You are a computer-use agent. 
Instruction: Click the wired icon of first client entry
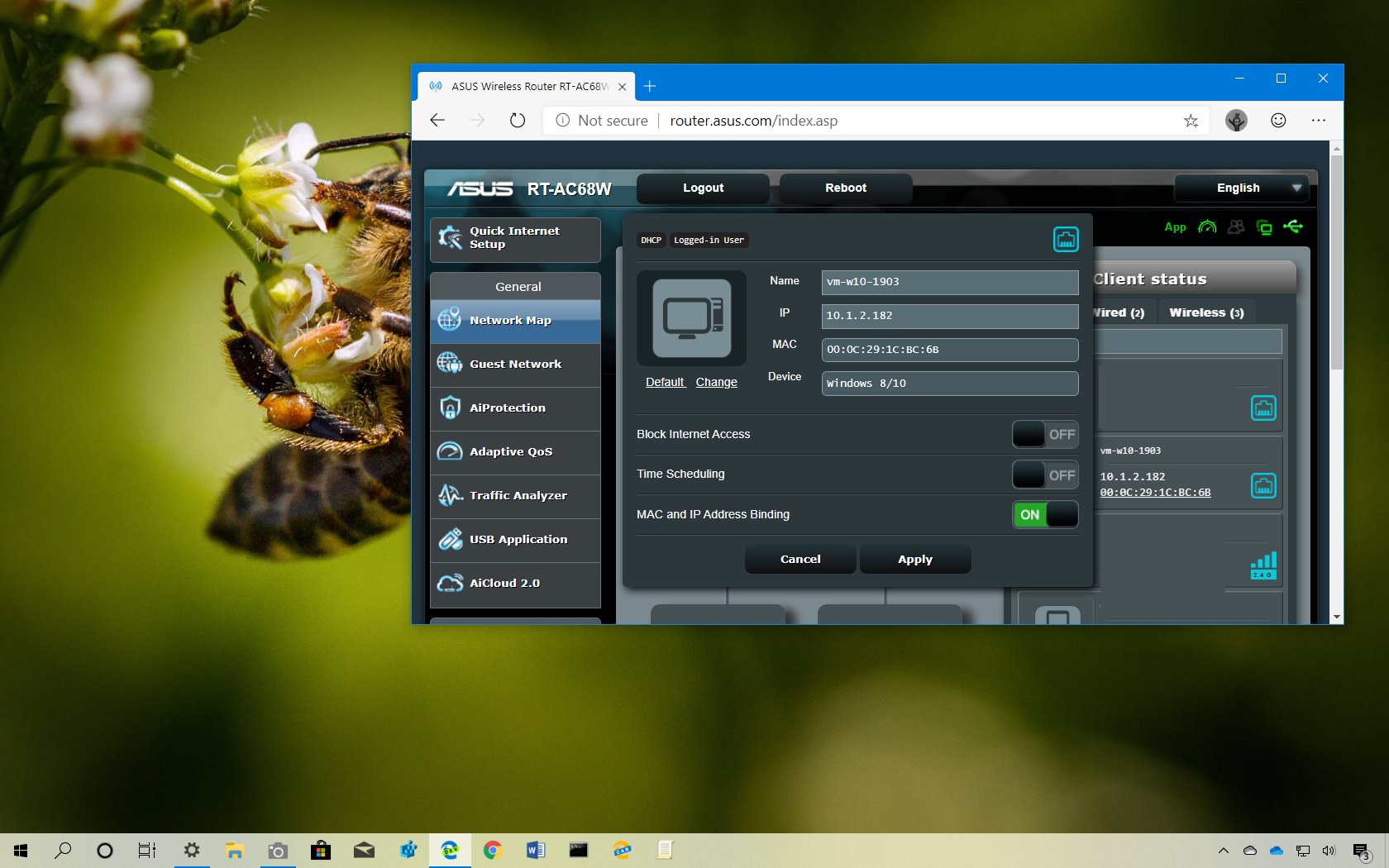1263,408
